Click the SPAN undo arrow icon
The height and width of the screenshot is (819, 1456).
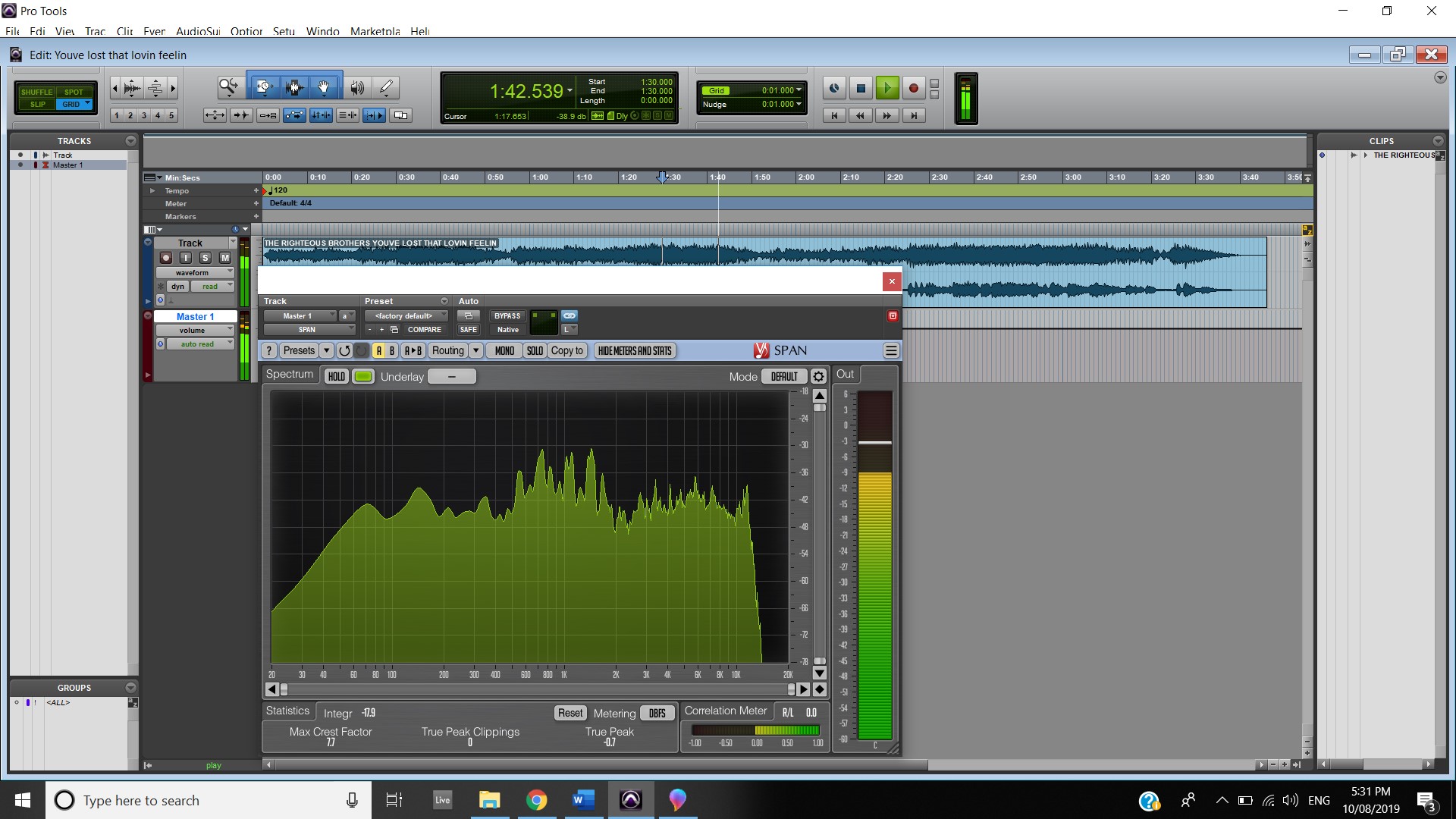click(x=344, y=350)
